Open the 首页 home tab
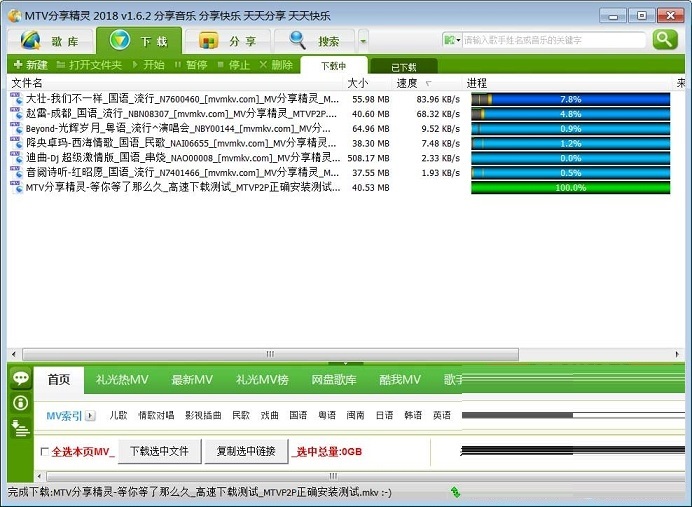 (59, 379)
